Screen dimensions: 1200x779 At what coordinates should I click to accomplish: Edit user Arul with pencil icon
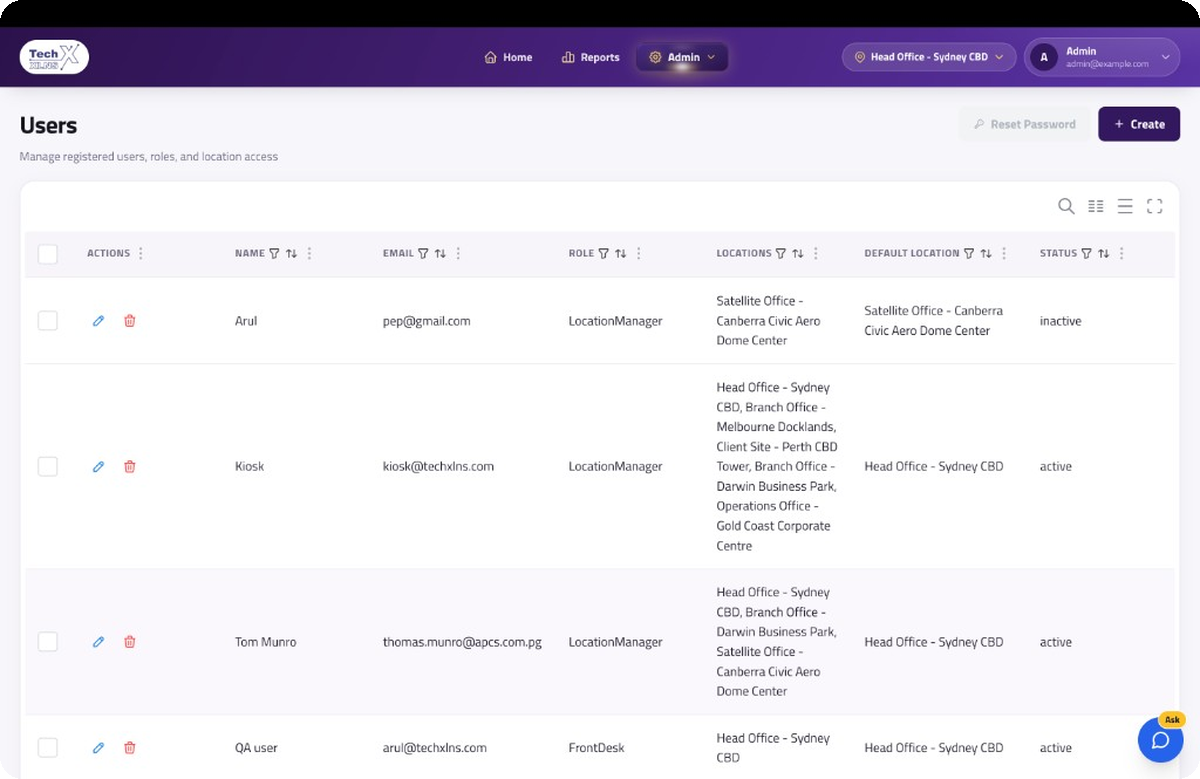pos(98,321)
